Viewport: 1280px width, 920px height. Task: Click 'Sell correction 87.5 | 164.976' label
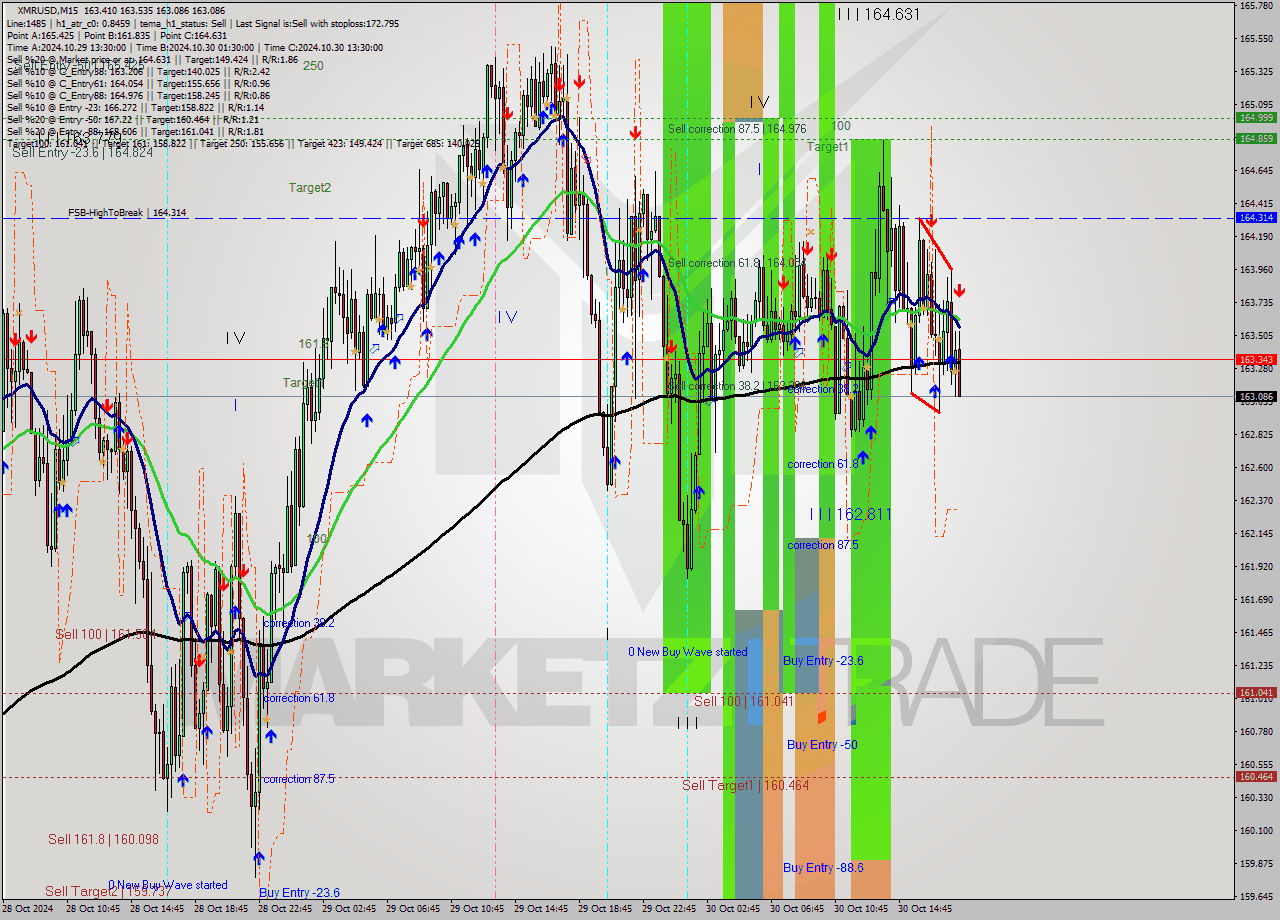737,129
